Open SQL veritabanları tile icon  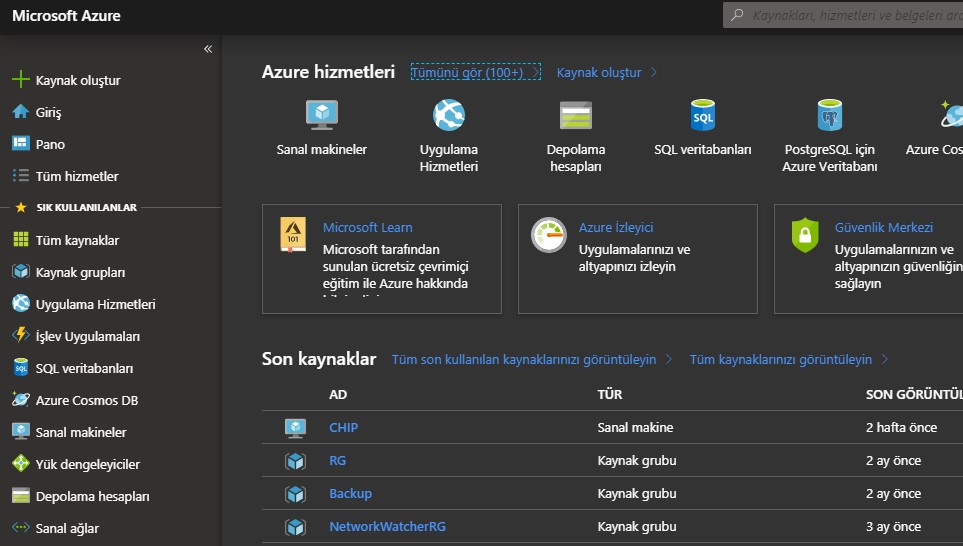703,115
